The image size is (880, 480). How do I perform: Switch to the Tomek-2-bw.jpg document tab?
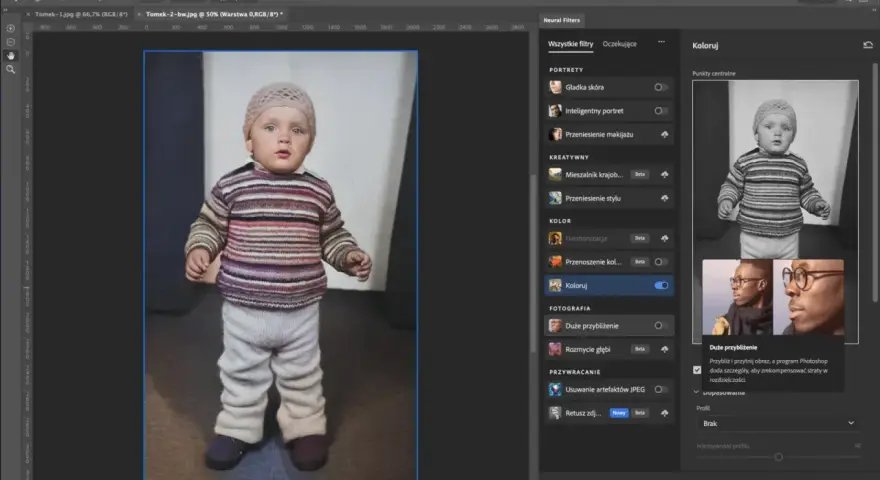pyautogui.click(x=214, y=14)
